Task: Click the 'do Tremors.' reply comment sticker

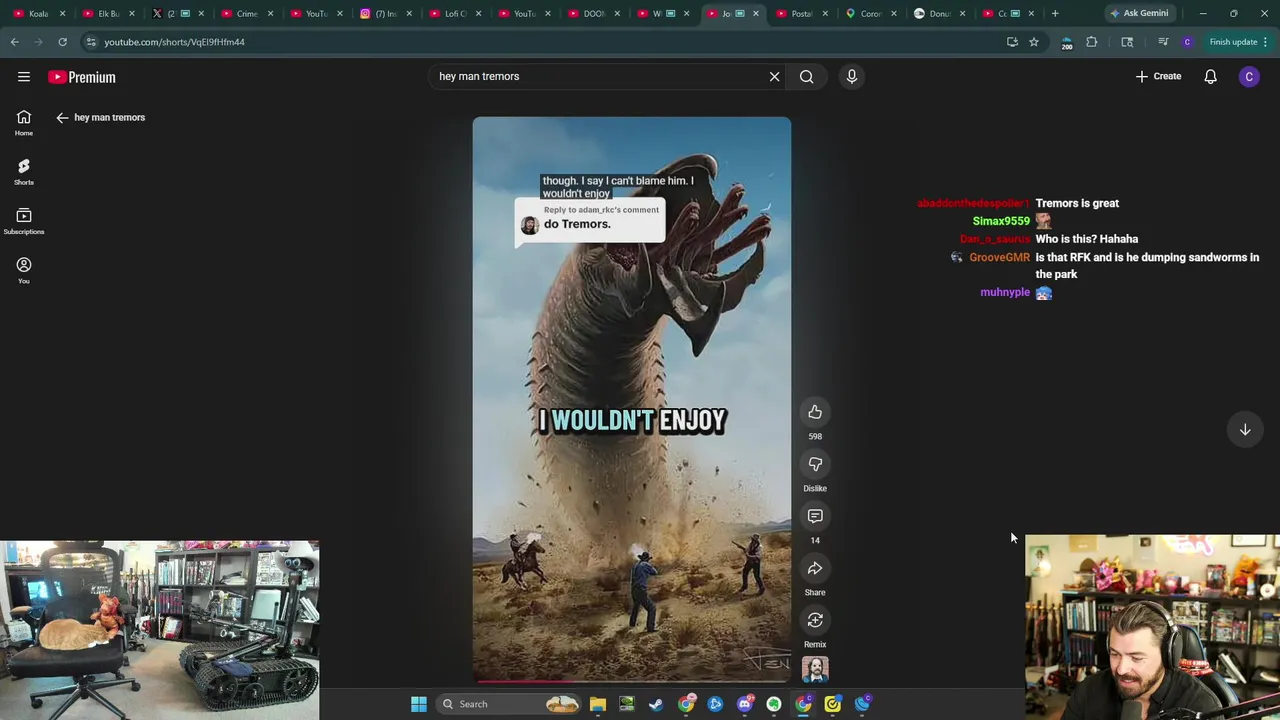Action: coord(590,222)
